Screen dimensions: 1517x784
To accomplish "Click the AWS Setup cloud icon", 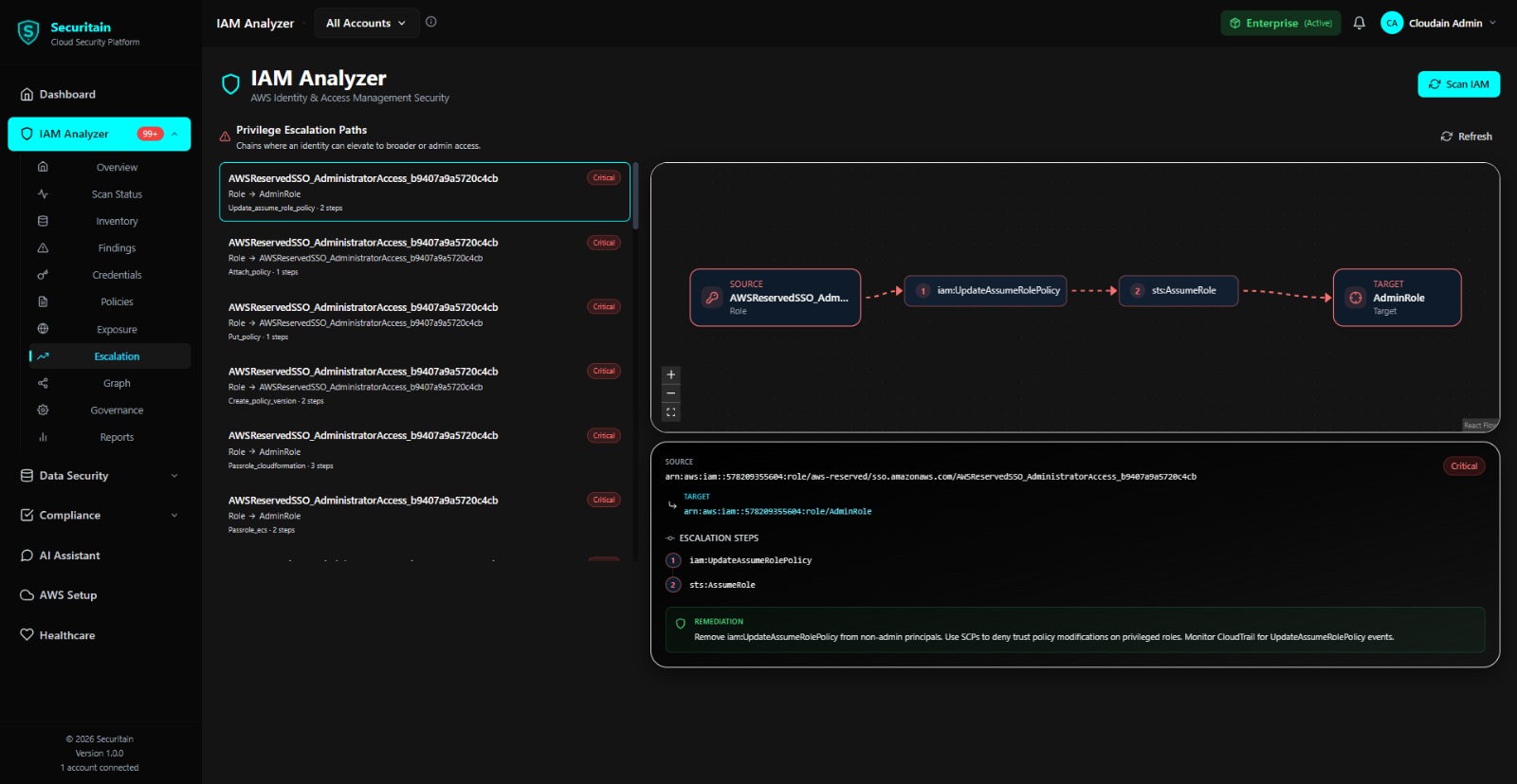I will coord(27,595).
